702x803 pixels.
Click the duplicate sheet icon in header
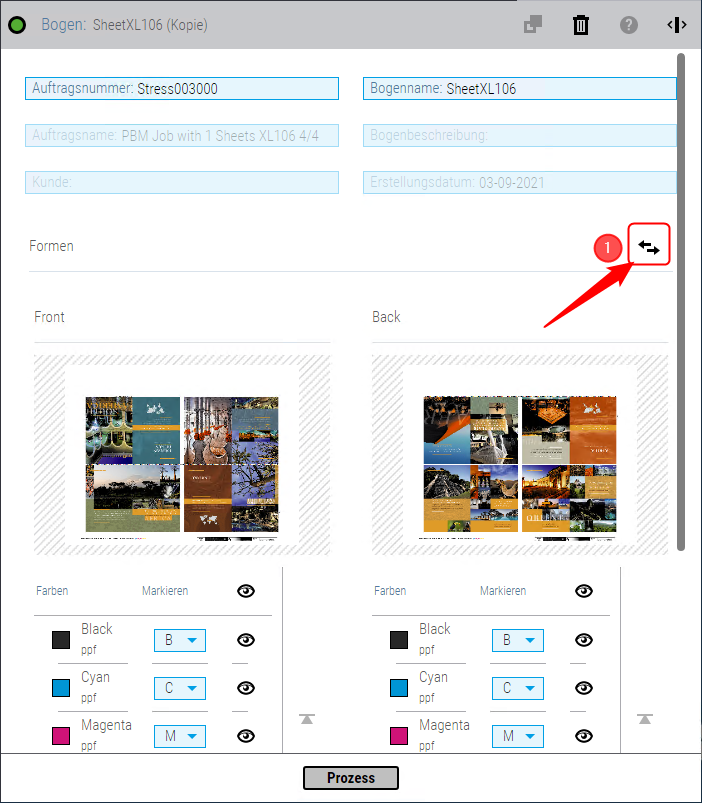coord(533,25)
